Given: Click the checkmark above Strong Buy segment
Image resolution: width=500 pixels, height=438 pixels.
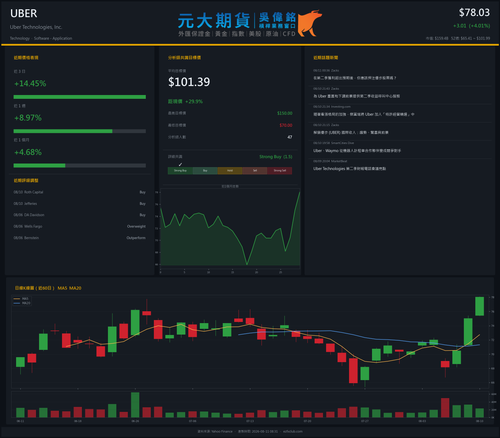Looking at the screenshot, I should [x=180, y=164].
